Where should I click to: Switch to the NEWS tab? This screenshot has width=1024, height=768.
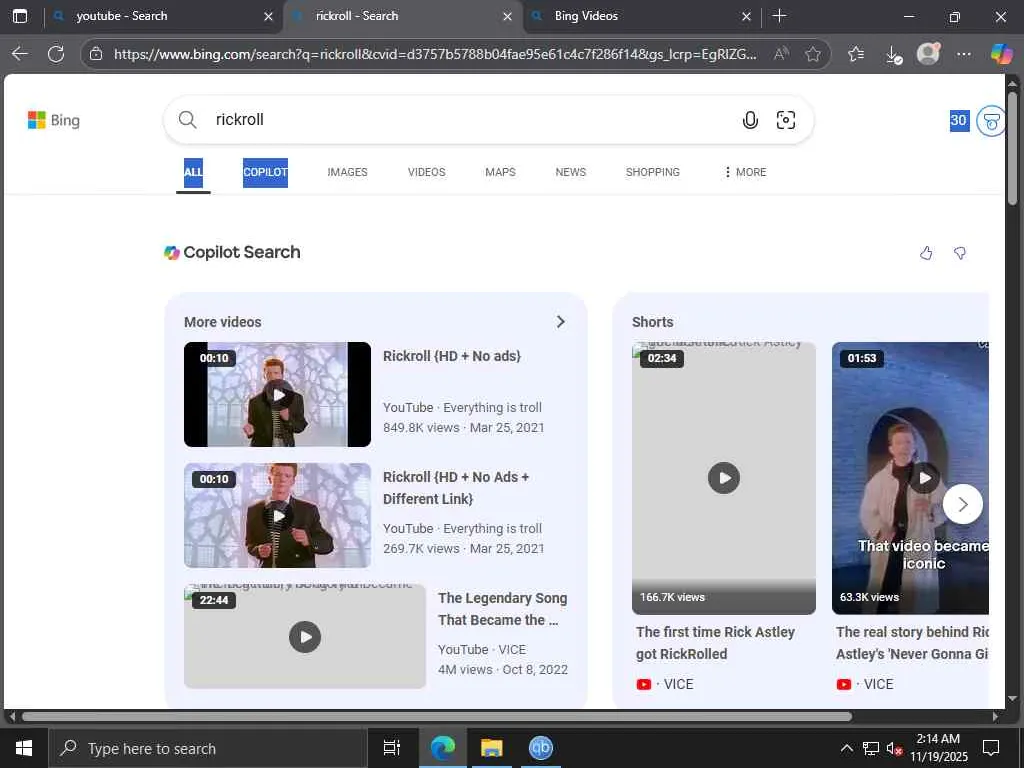click(571, 172)
